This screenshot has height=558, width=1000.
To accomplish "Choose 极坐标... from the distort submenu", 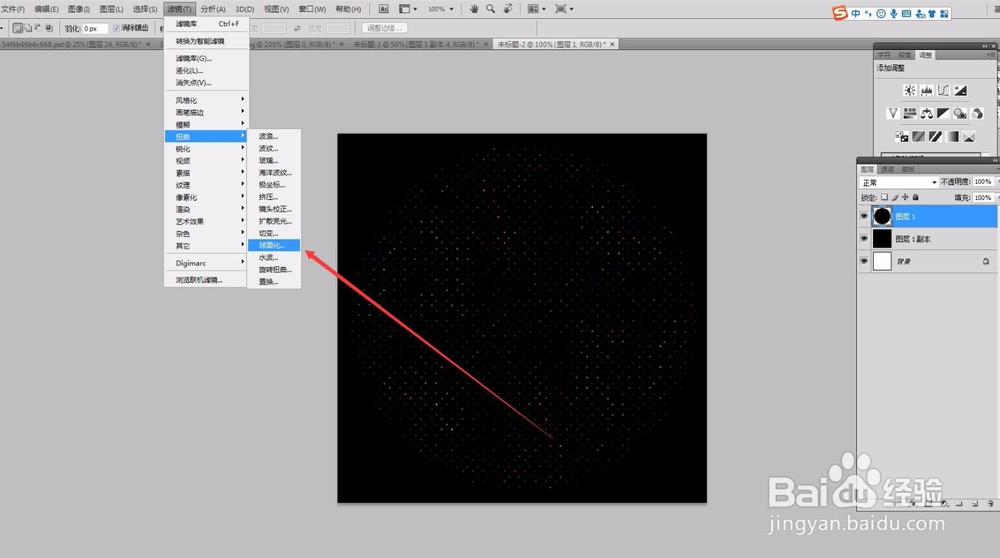I will click(274, 185).
